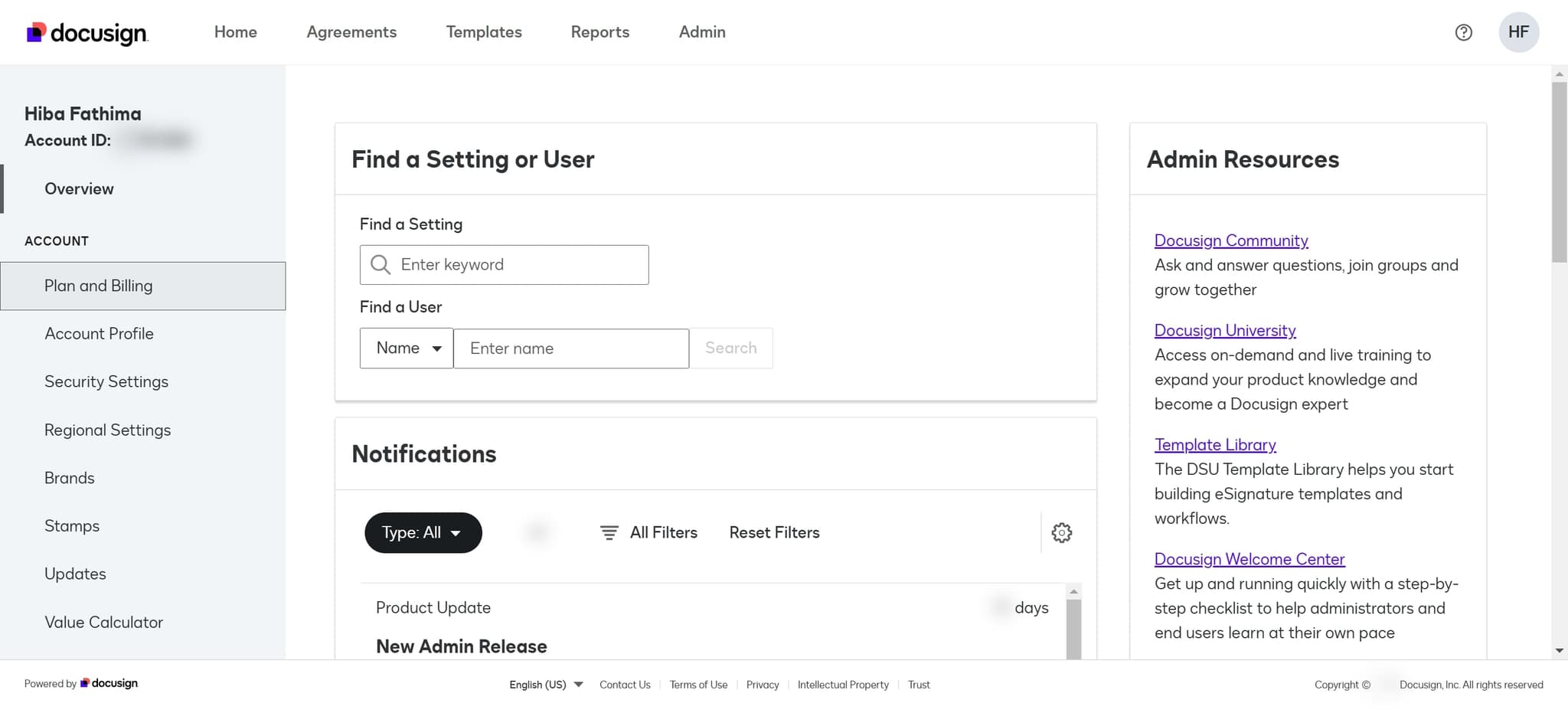Open the Notifications settings gear icon
The image size is (1568, 710).
click(x=1061, y=532)
